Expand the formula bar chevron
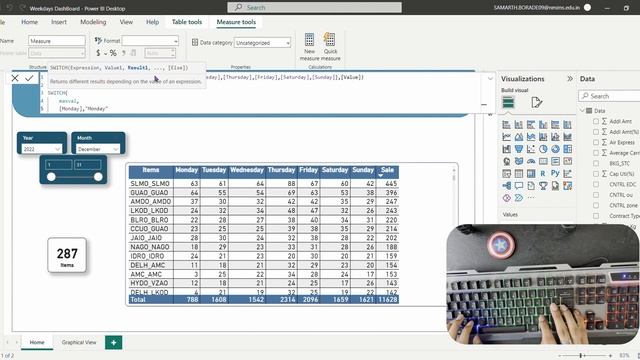The width and height of the screenshot is (640, 360). coord(490,78)
